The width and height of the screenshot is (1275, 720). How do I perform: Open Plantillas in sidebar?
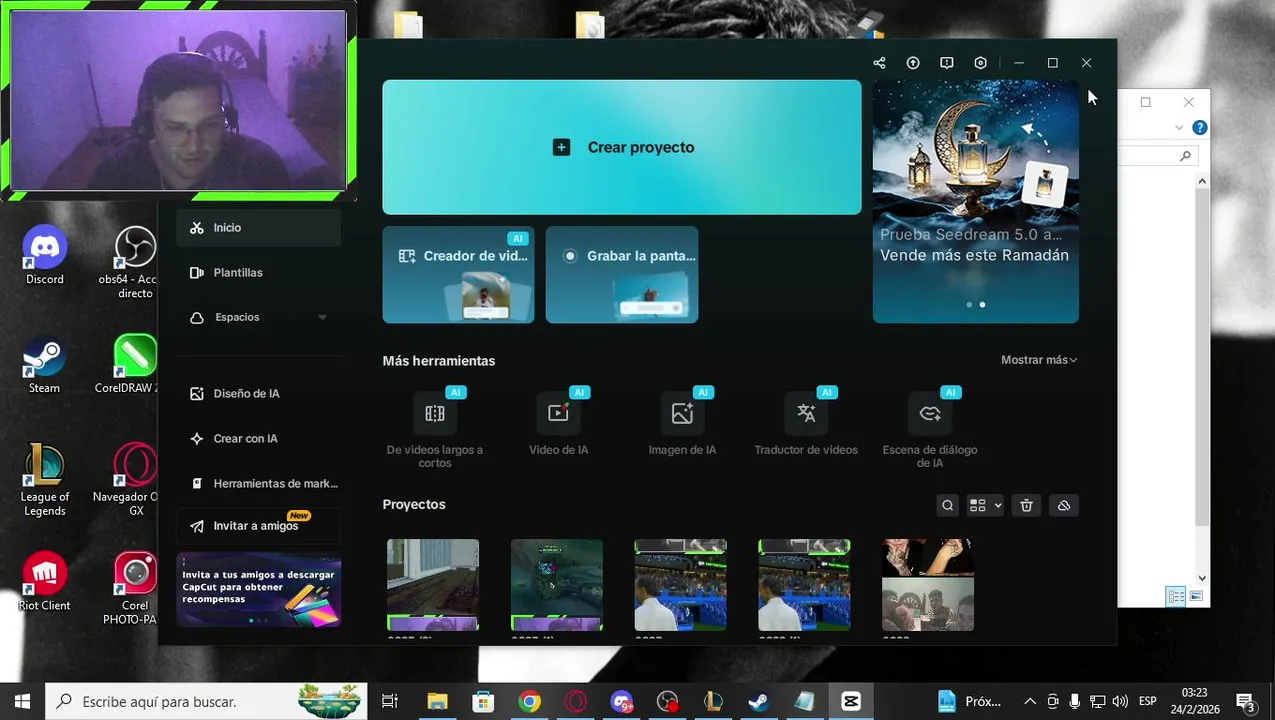coord(259,273)
